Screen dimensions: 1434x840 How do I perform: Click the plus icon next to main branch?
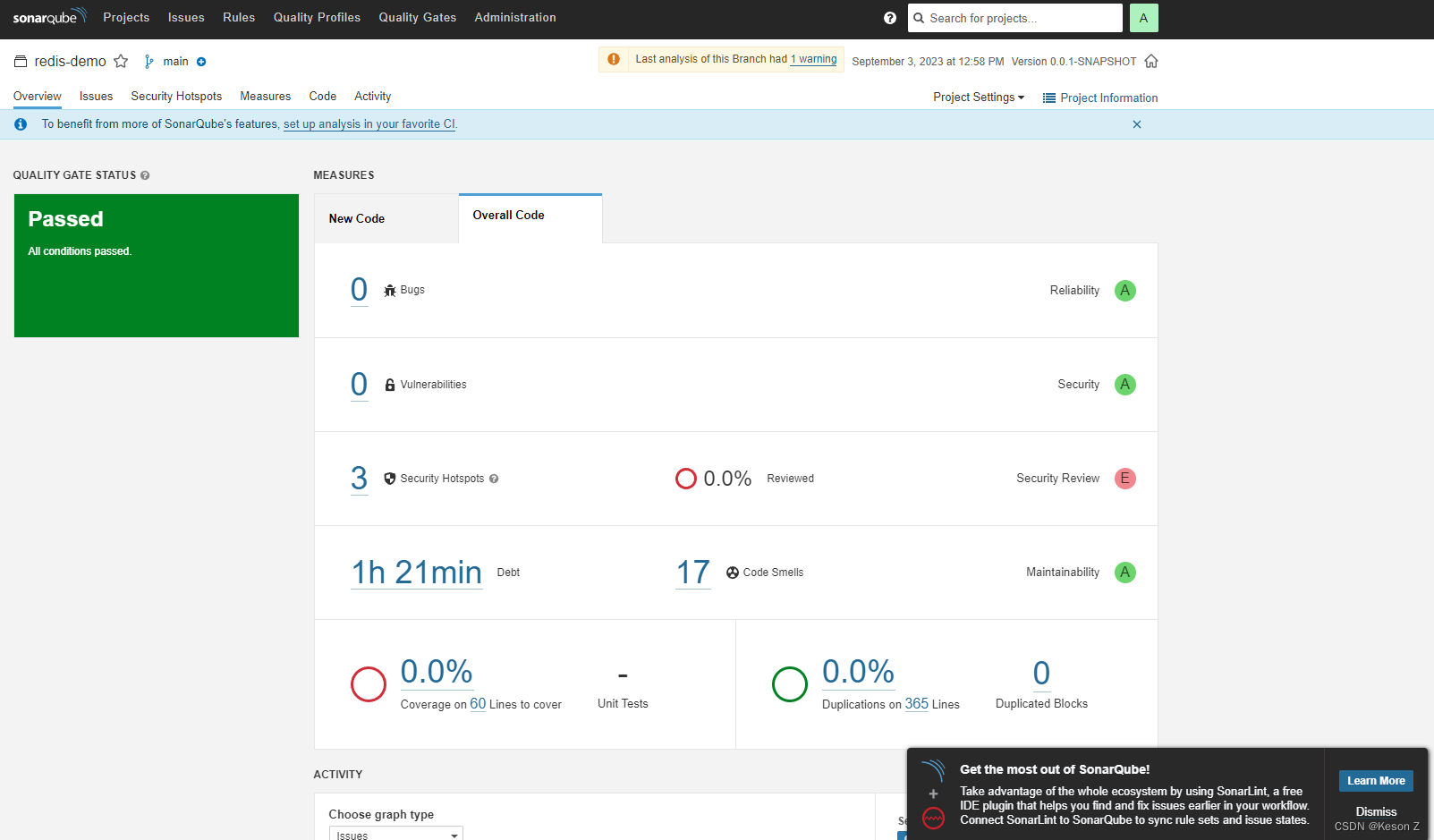[x=201, y=62]
